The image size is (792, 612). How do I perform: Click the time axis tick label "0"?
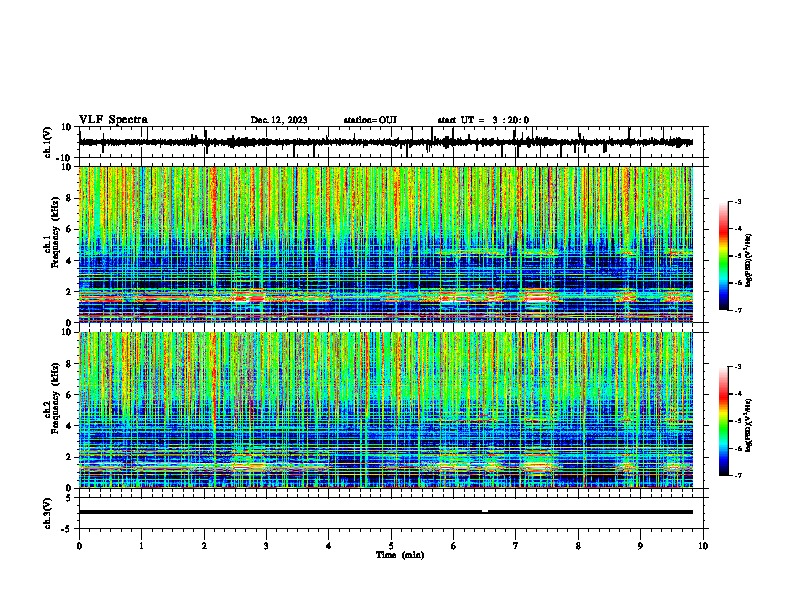pos(79,546)
